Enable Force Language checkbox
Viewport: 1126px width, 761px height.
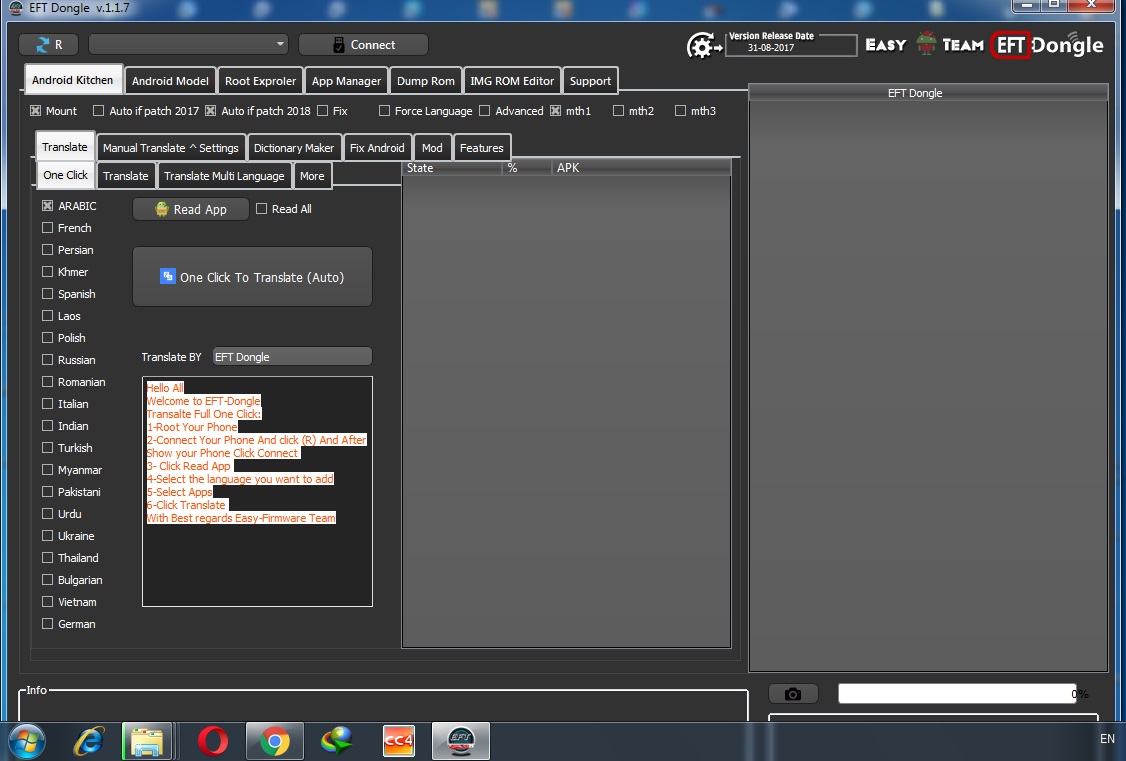tap(384, 111)
